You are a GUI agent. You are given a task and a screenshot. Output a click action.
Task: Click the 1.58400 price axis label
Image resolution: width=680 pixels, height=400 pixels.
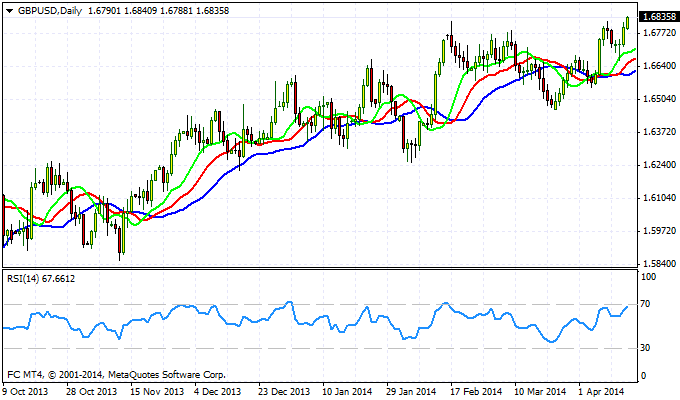(x=660, y=264)
